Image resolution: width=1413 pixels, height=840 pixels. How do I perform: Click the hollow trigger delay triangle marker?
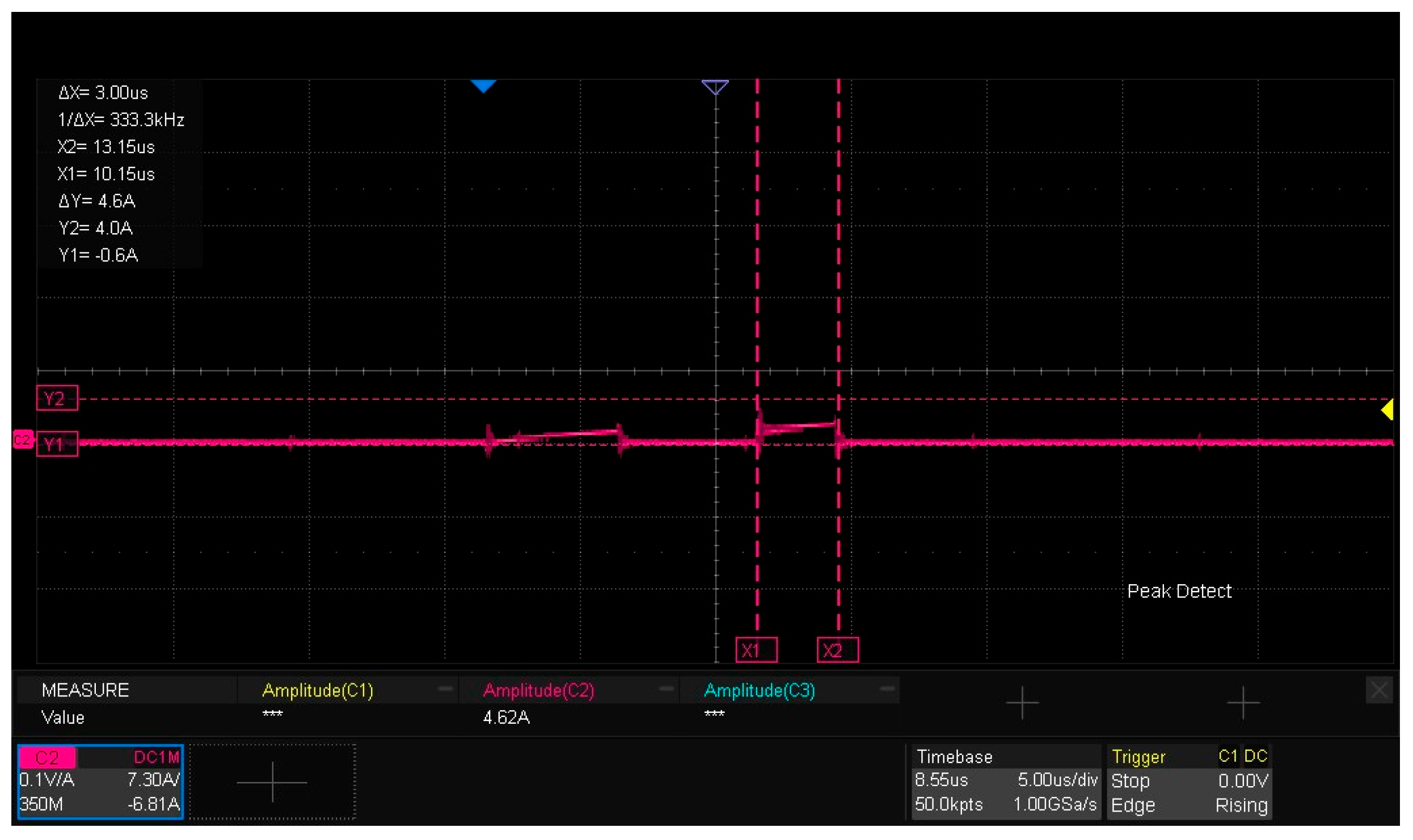(715, 87)
